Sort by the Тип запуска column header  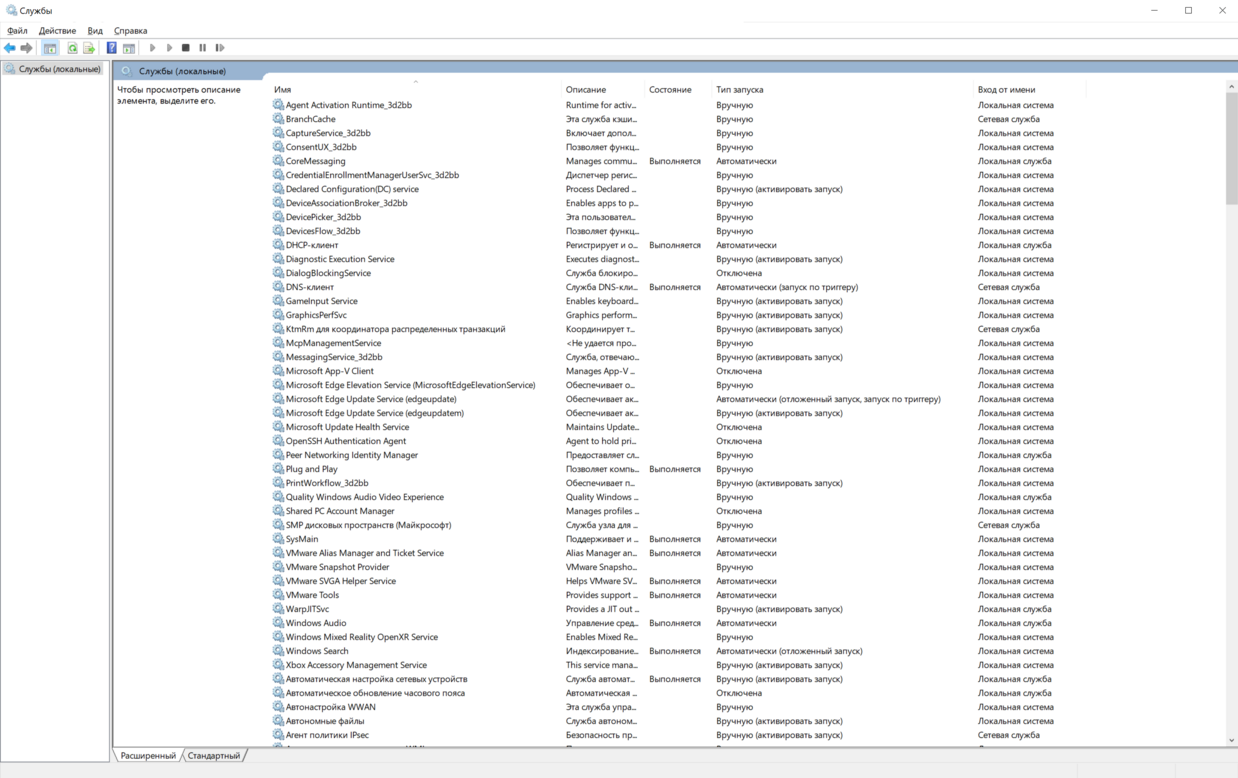(x=739, y=90)
